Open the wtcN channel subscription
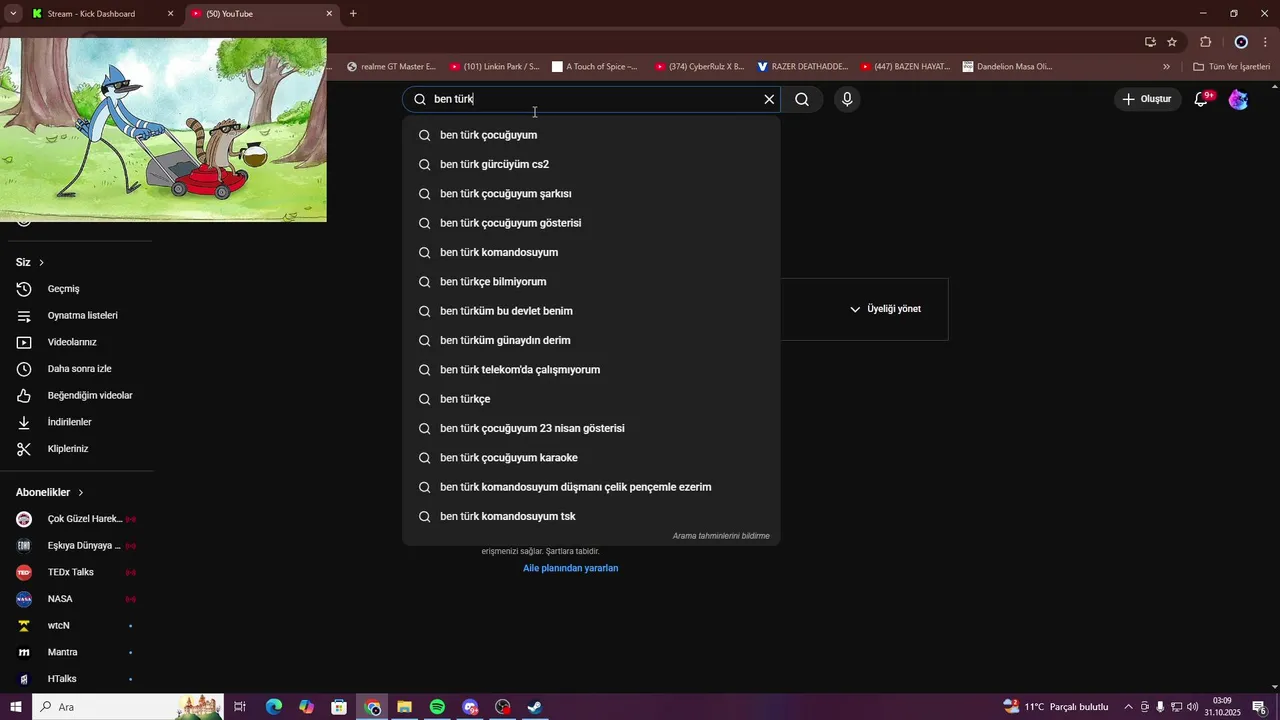This screenshot has width=1280, height=720. (x=76, y=626)
